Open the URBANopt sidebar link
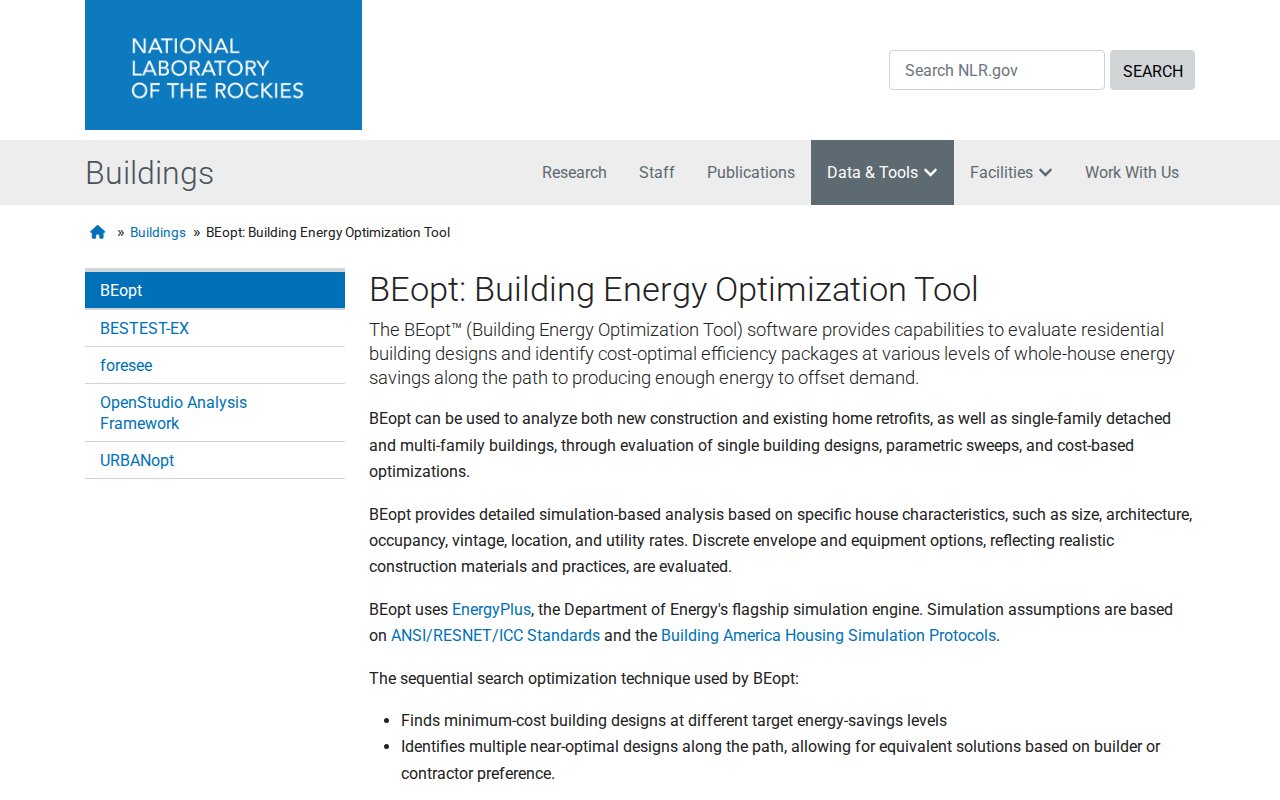This screenshot has height=800, width=1280. coord(137,460)
